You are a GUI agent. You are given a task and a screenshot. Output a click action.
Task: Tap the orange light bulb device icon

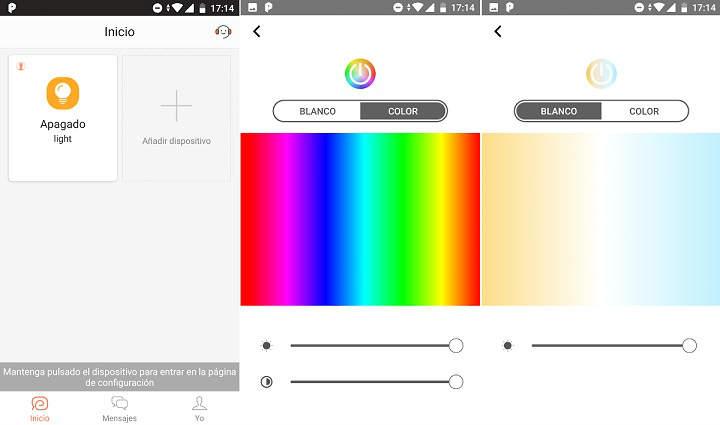pos(63,93)
